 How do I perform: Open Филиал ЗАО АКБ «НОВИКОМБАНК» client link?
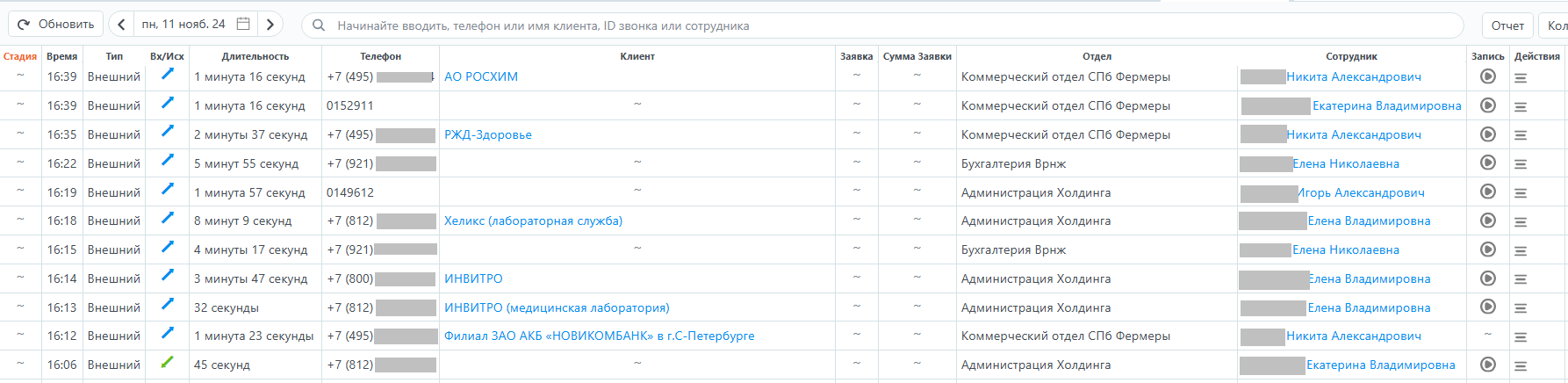[599, 336]
